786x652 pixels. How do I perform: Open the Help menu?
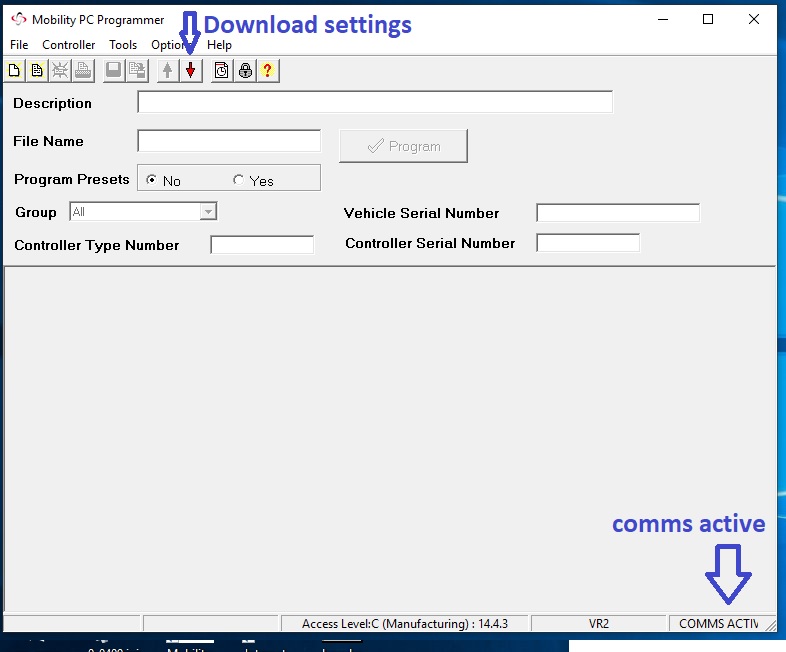219,45
